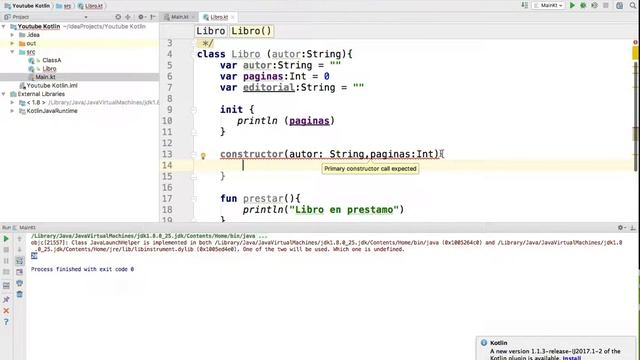The image size is (640, 360).
Task: Click the editor vertical scrollbar
Action: [x=636, y=116]
